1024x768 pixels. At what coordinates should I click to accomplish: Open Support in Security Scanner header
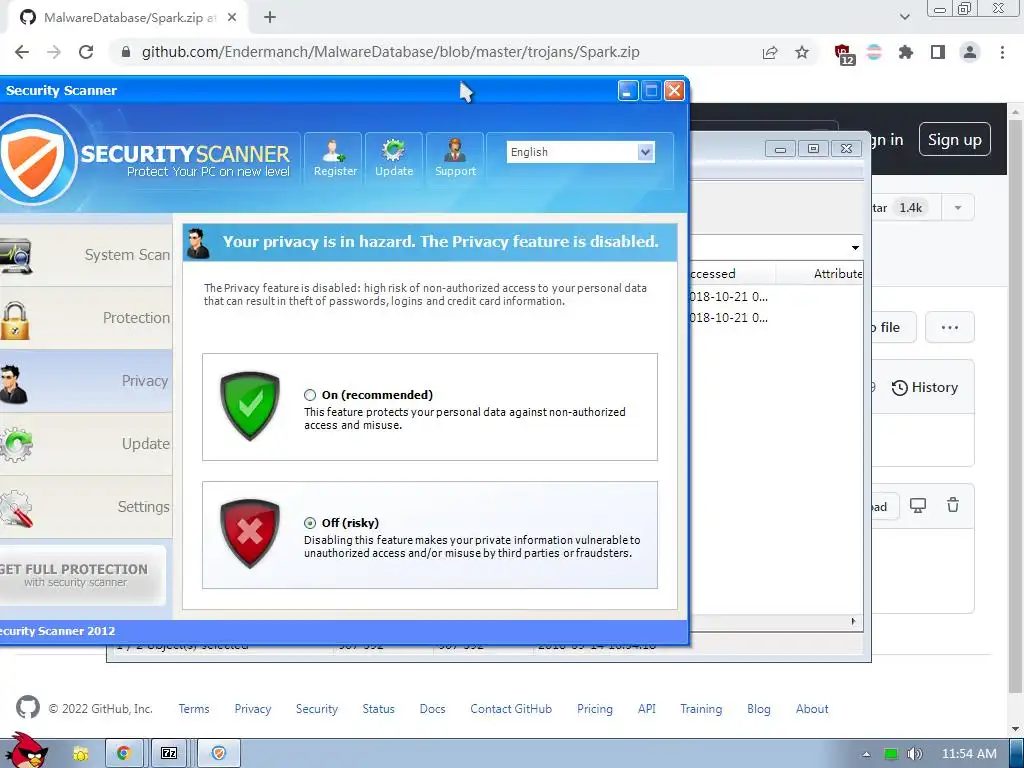(x=455, y=160)
